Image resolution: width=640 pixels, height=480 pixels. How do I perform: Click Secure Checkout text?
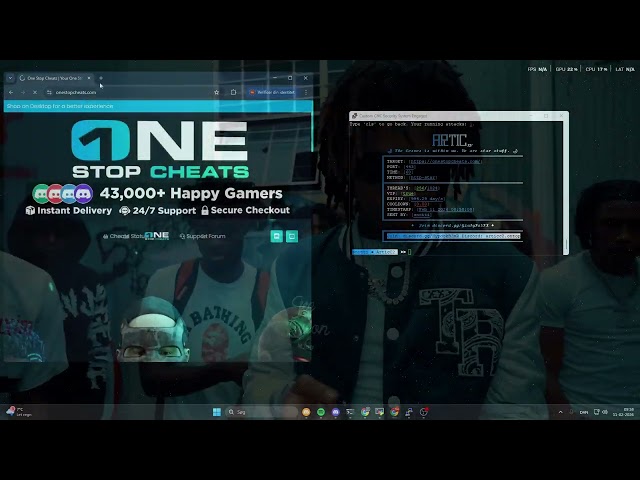point(250,210)
